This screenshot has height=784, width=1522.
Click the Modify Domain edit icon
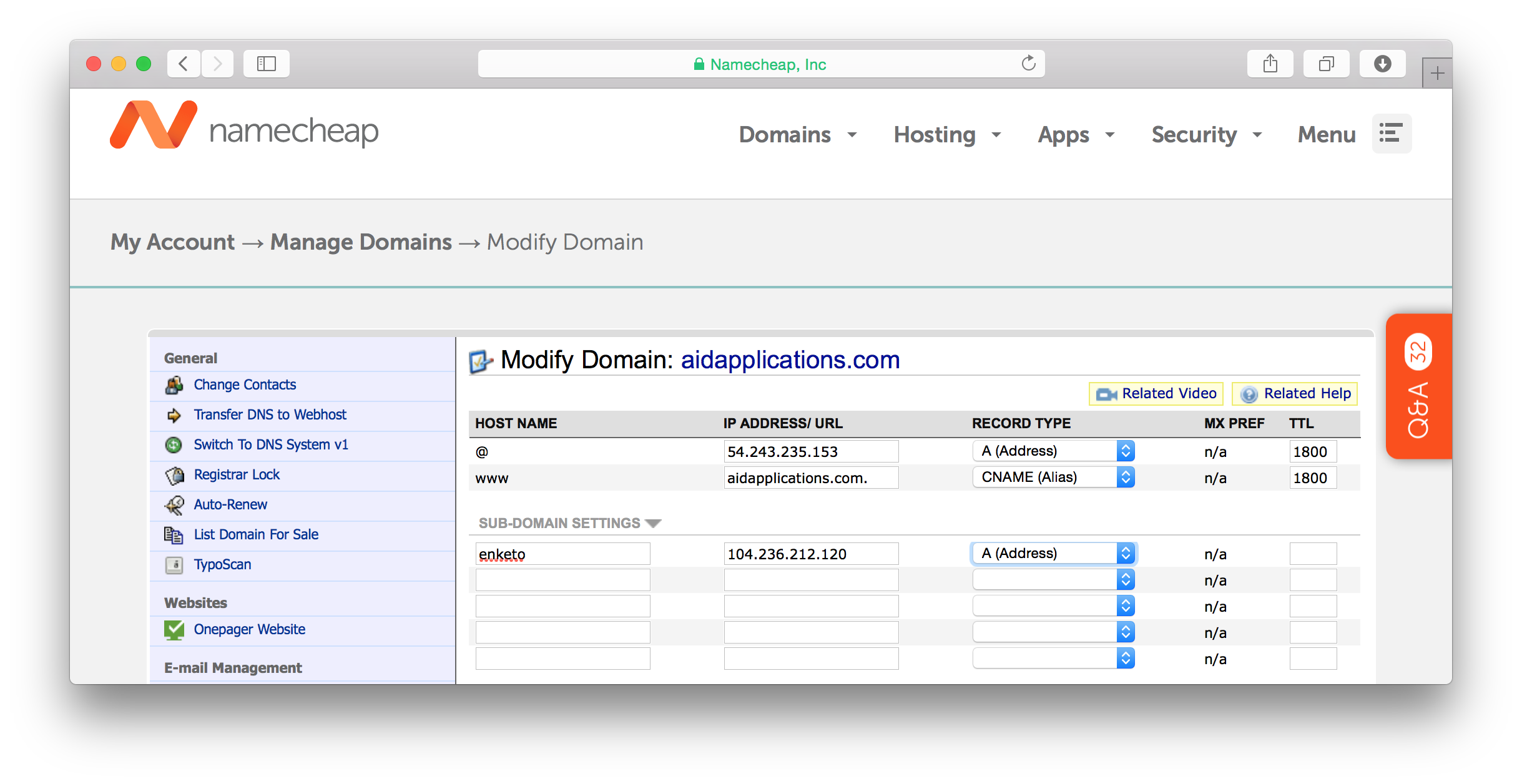pos(481,361)
